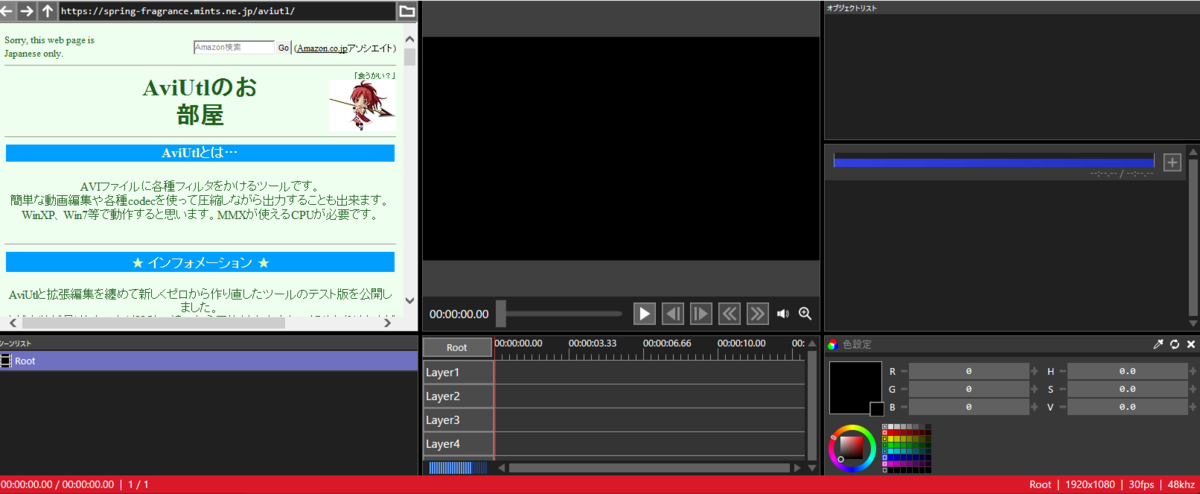The height and width of the screenshot is (494, 1200).
Task: Click the B value field
Action: pos(969,407)
